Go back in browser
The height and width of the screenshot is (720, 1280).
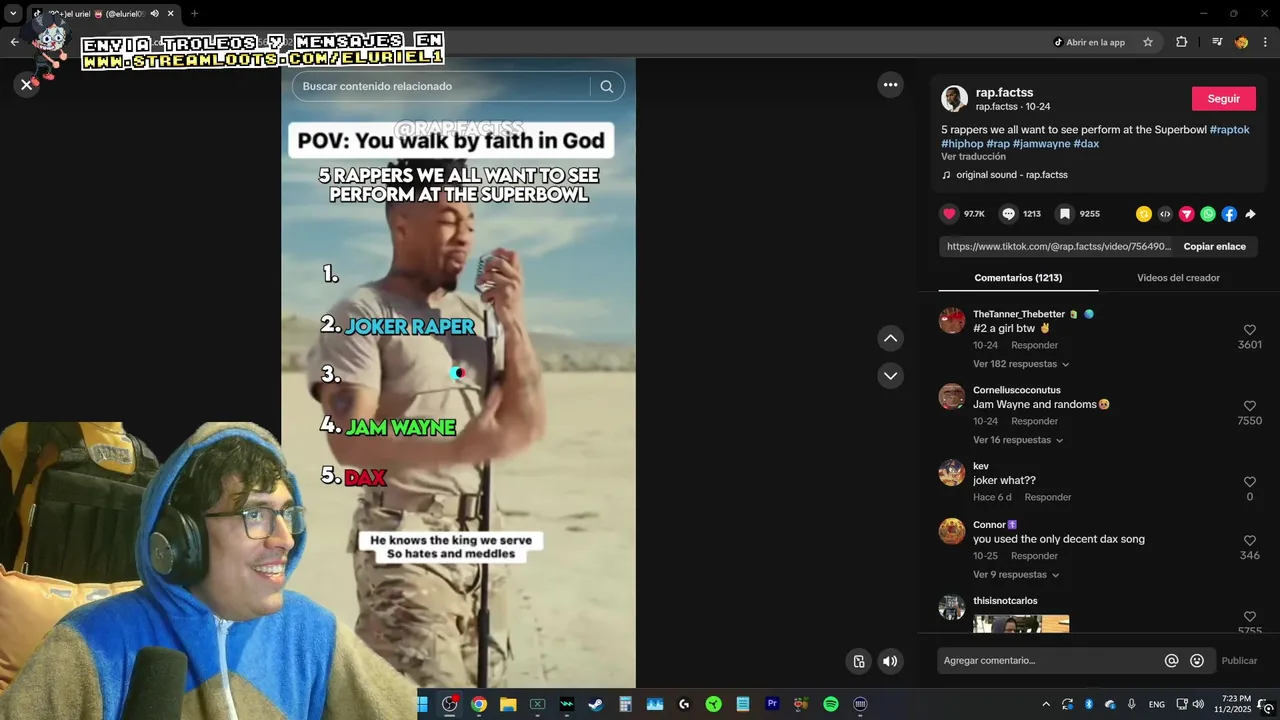tap(14, 42)
